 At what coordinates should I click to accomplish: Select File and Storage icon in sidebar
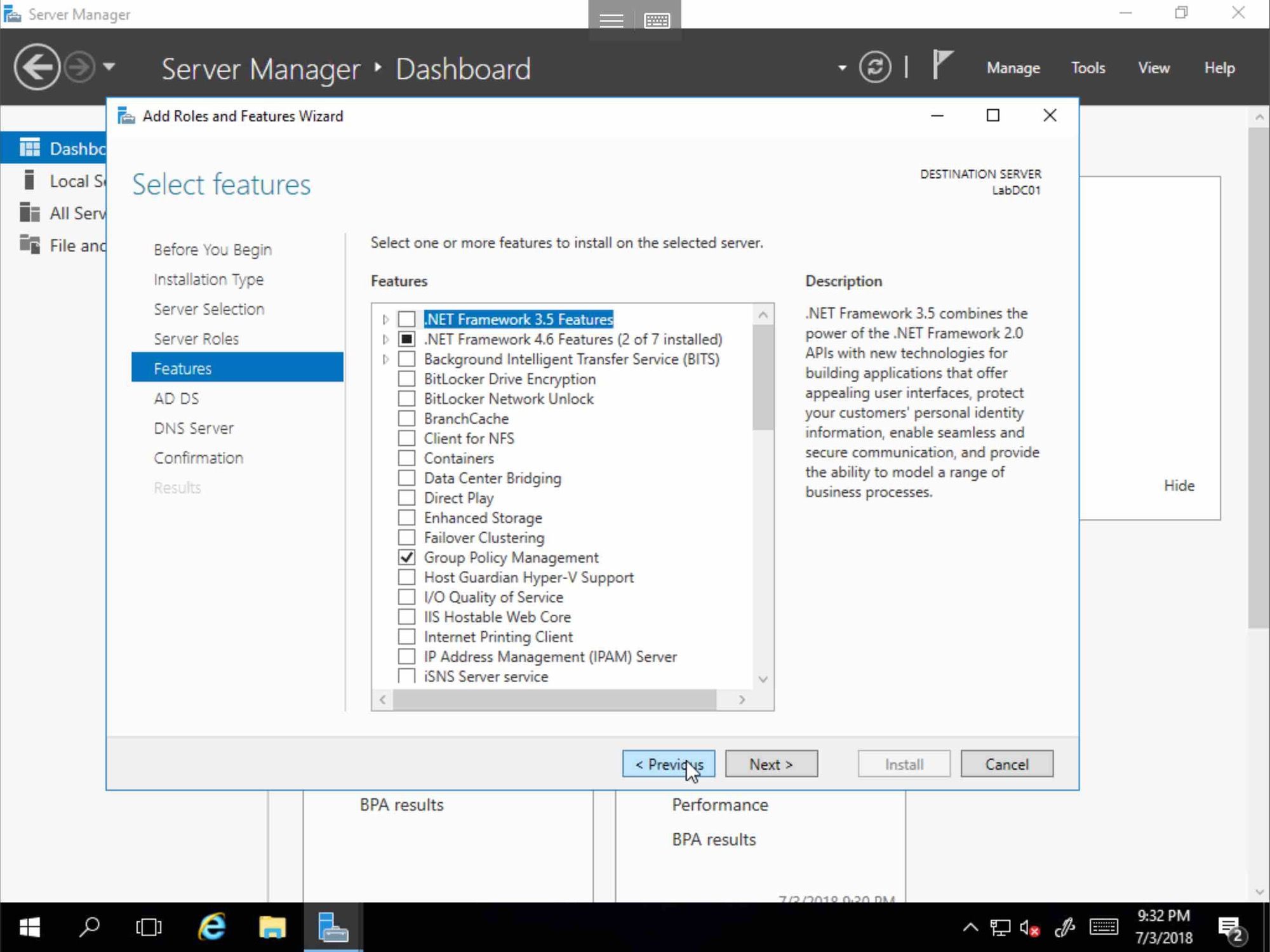tap(29, 245)
